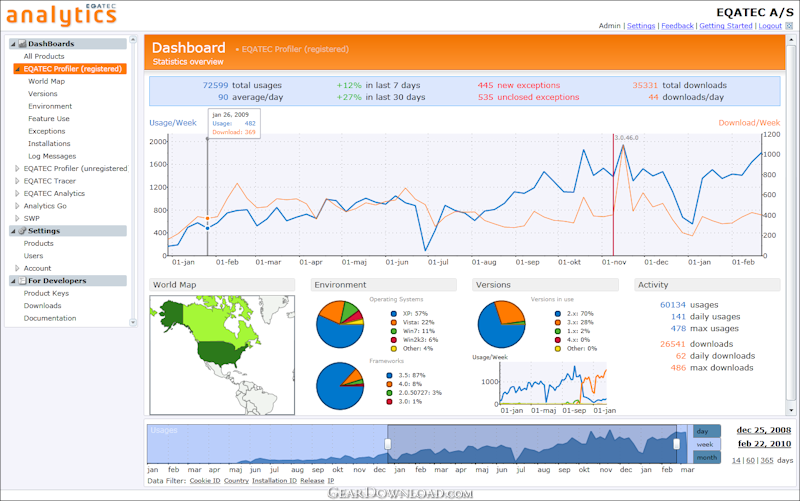
Task: Open All Products dashboard
Action: pos(44,56)
